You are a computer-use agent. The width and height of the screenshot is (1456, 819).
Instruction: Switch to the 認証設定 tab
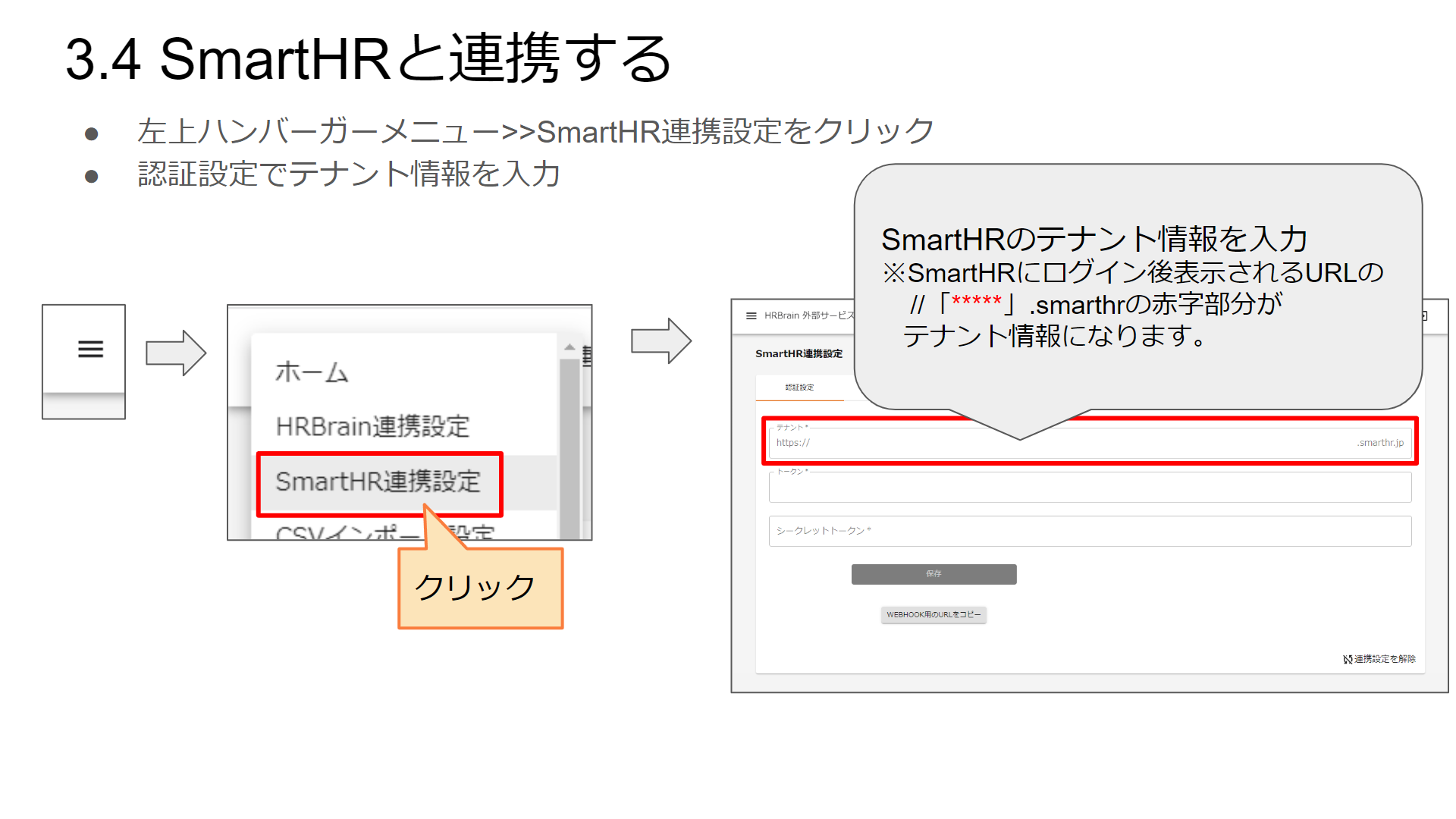(799, 388)
